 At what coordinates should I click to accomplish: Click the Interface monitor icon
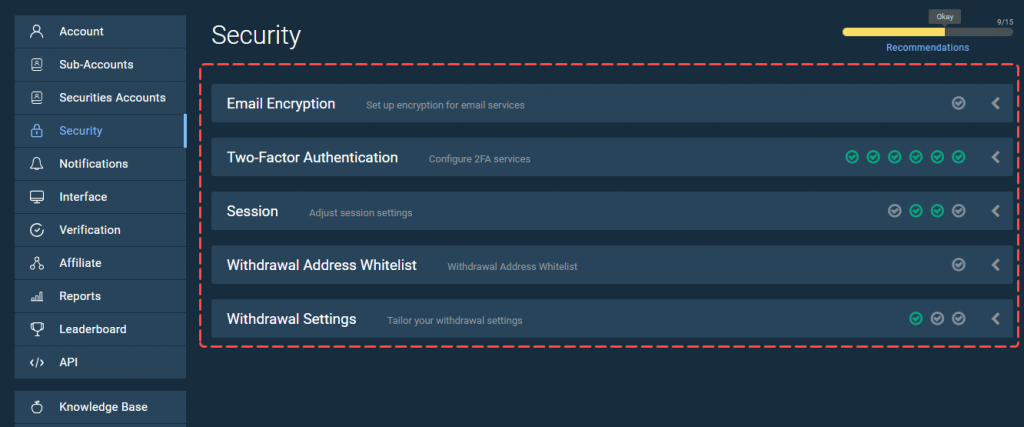coord(37,197)
